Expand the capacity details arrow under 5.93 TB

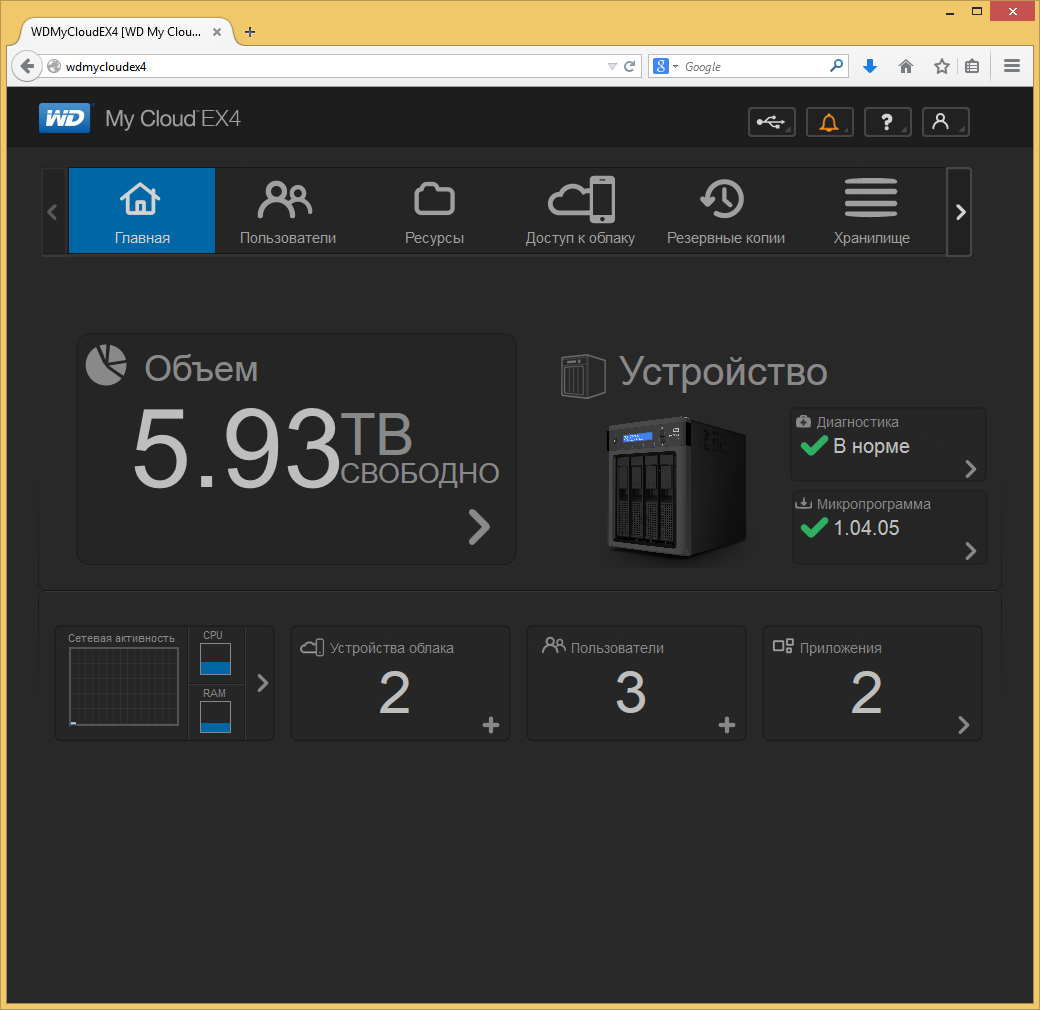click(x=479, y=527)
